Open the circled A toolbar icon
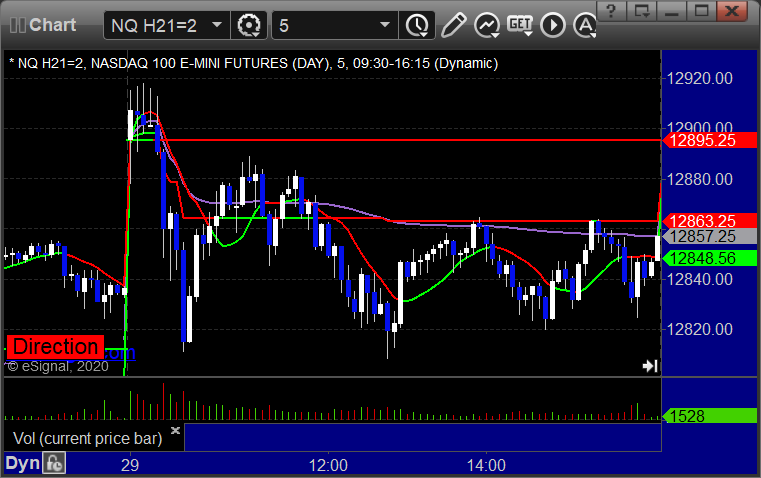This screenshot has width=761, height=478. click(x=585, y=25)
